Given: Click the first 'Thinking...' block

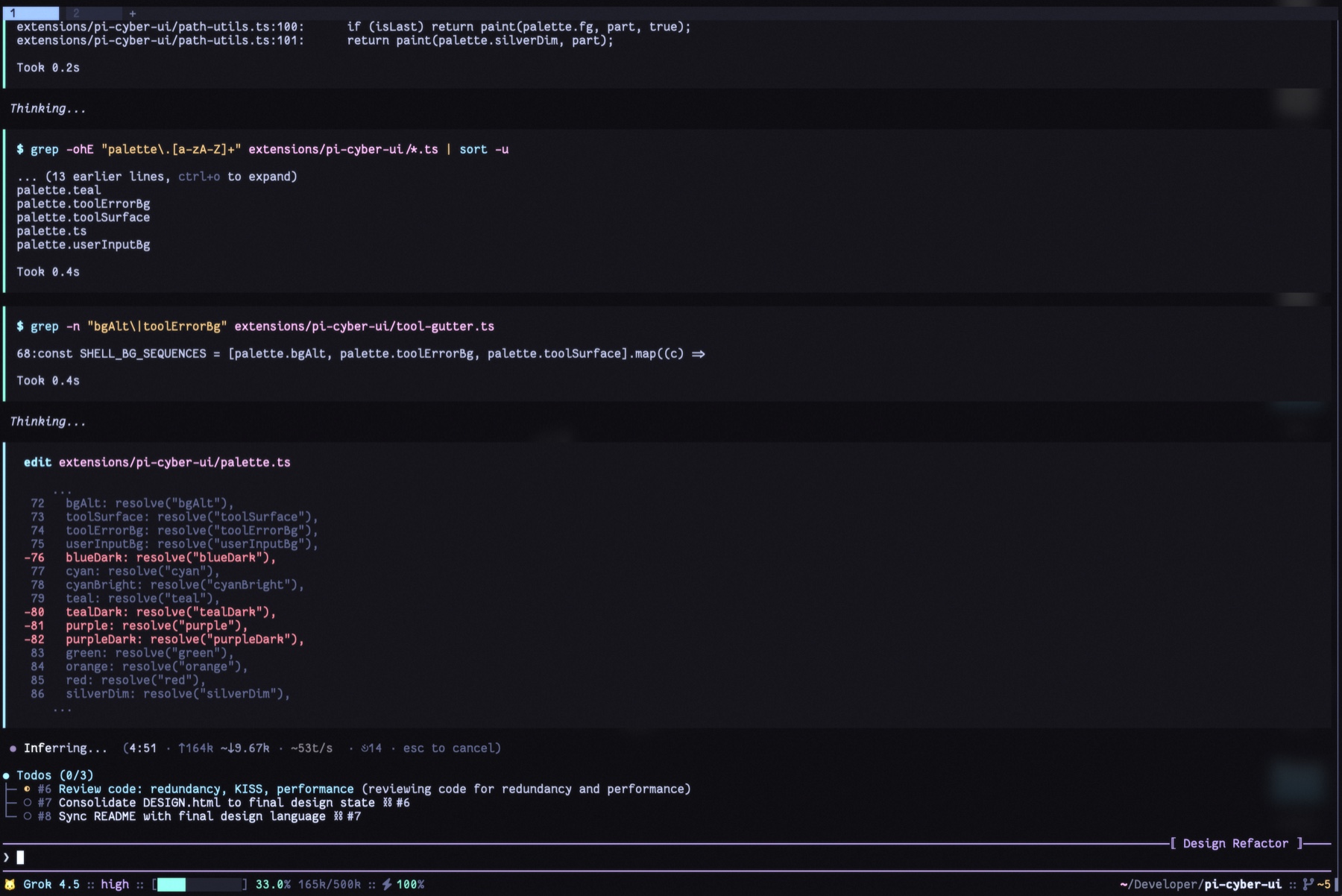Looking at the screenshot, I should [x=48, y=108].
